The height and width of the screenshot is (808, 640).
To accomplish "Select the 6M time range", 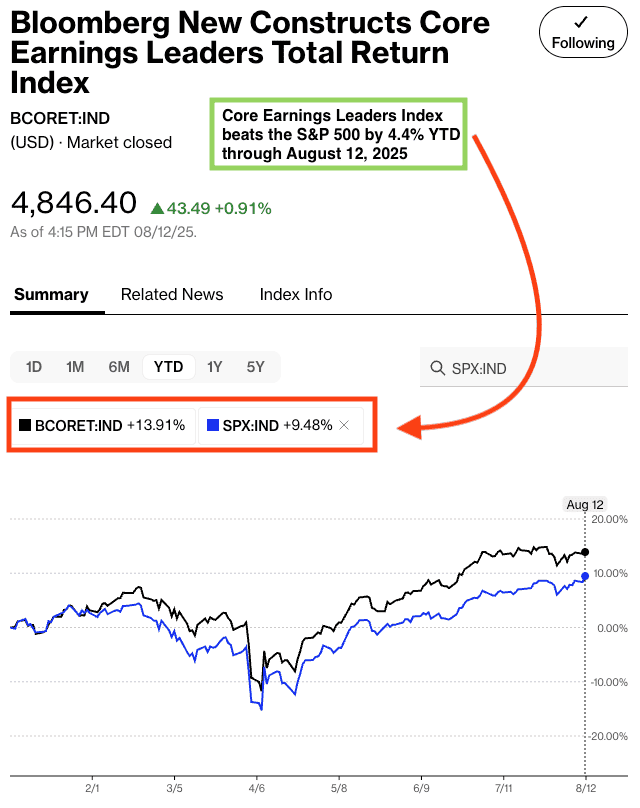I will 119,367.
